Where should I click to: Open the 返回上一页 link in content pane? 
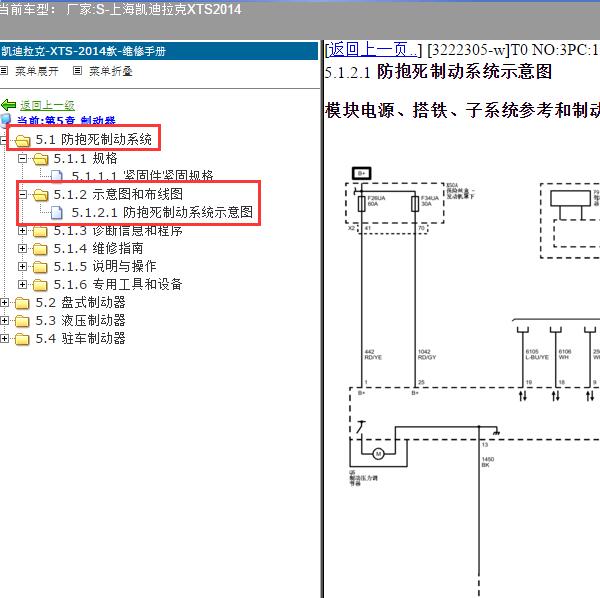pyautogui.click(x=373, y=50)
